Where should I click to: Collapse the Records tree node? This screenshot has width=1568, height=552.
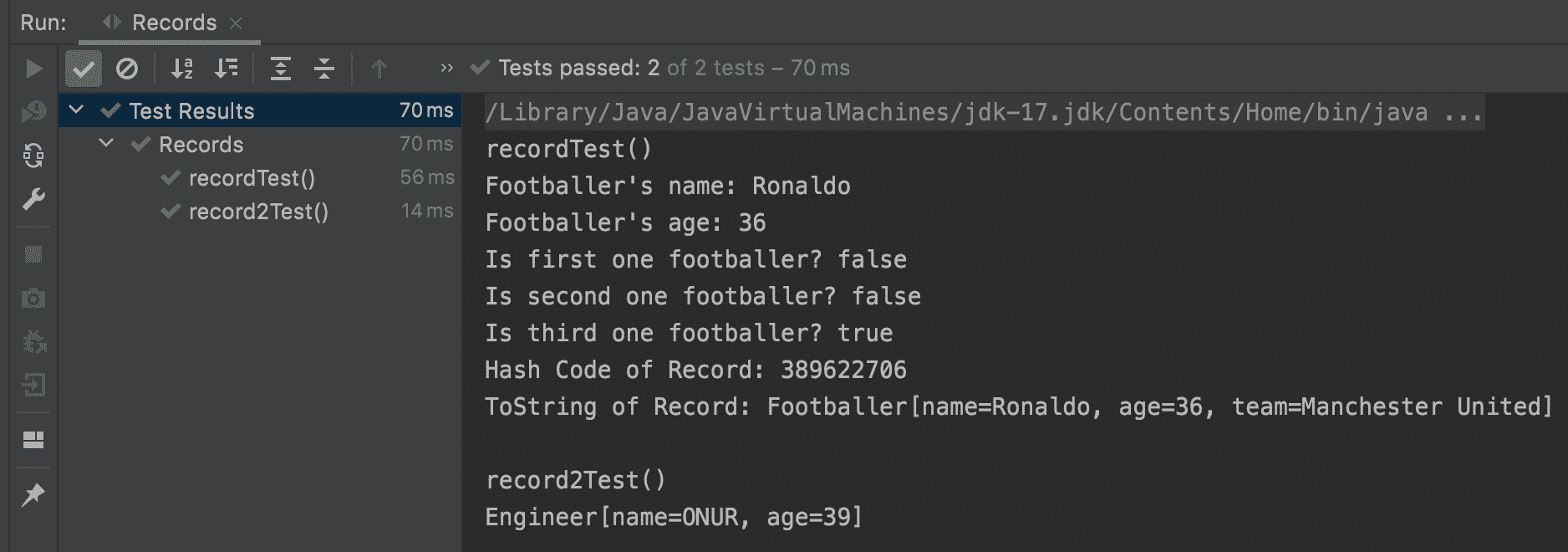click(105, 143)
